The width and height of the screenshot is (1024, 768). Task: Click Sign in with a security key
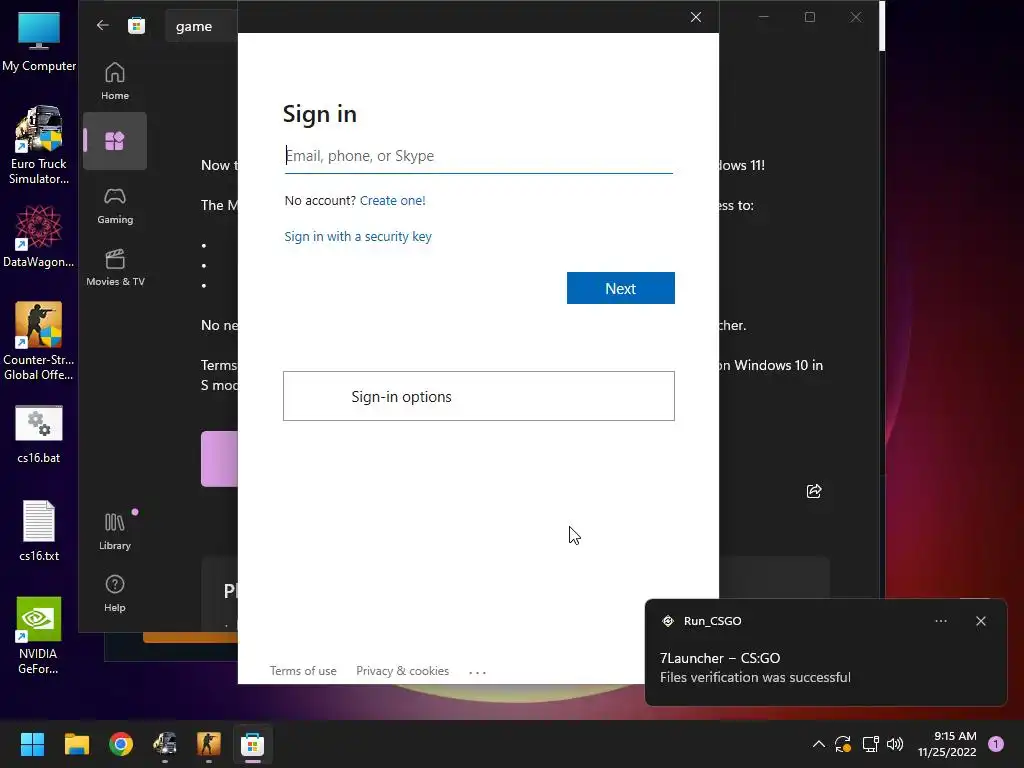click(358, 236)
